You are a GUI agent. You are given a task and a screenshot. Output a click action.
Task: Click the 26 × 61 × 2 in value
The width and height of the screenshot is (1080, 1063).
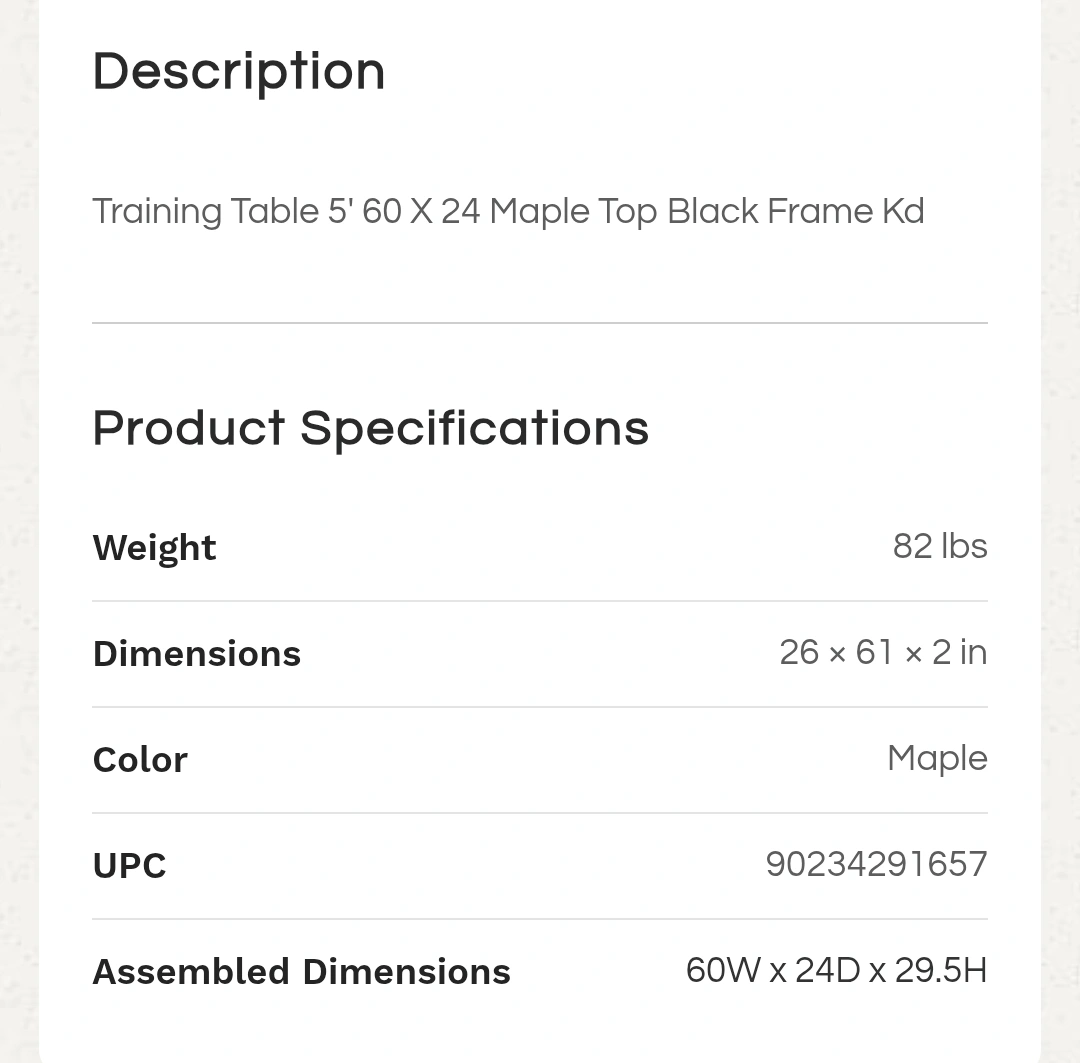point(882,653)
